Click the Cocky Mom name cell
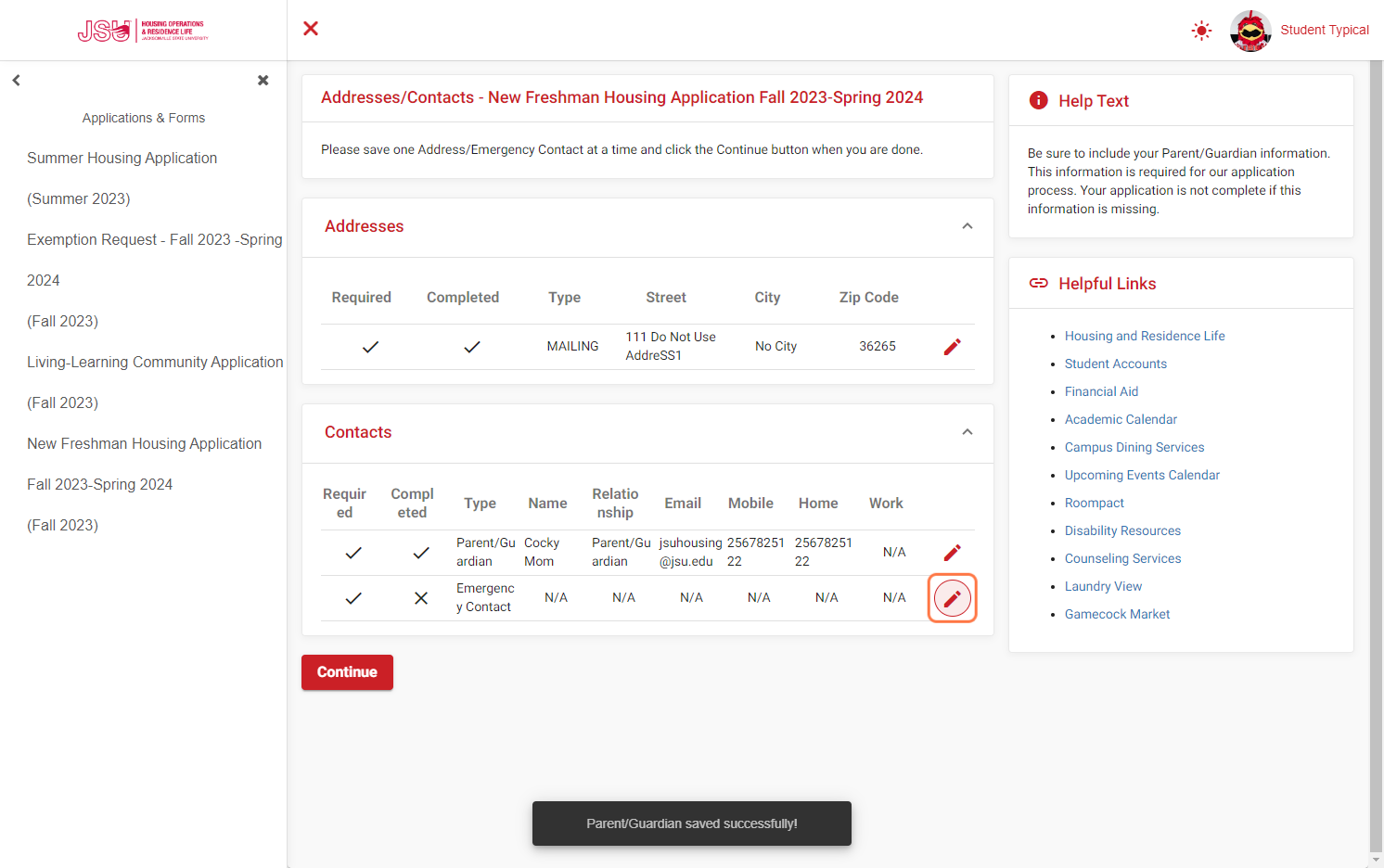Image resolution: width=1384 pixels, height=868 pixels. coord(542,552)
